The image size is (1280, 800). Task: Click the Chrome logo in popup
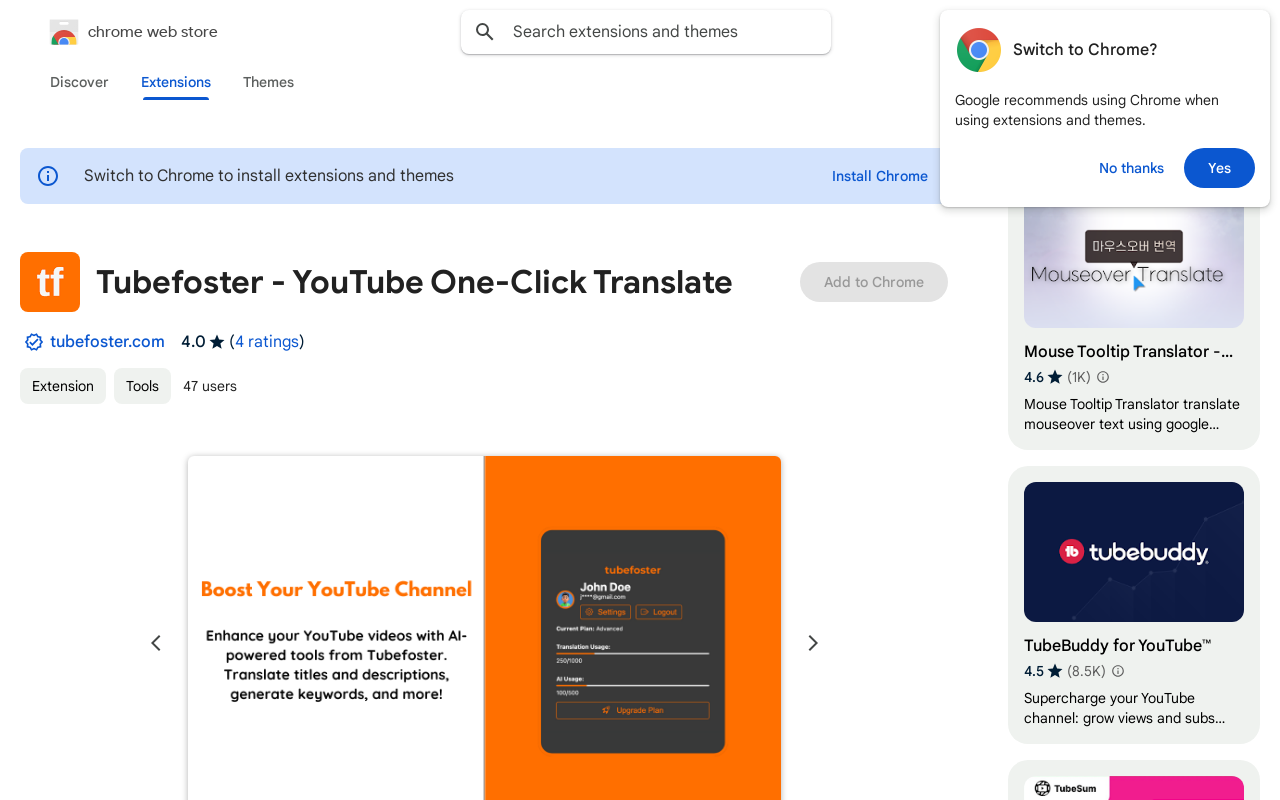tap(978, 50)
